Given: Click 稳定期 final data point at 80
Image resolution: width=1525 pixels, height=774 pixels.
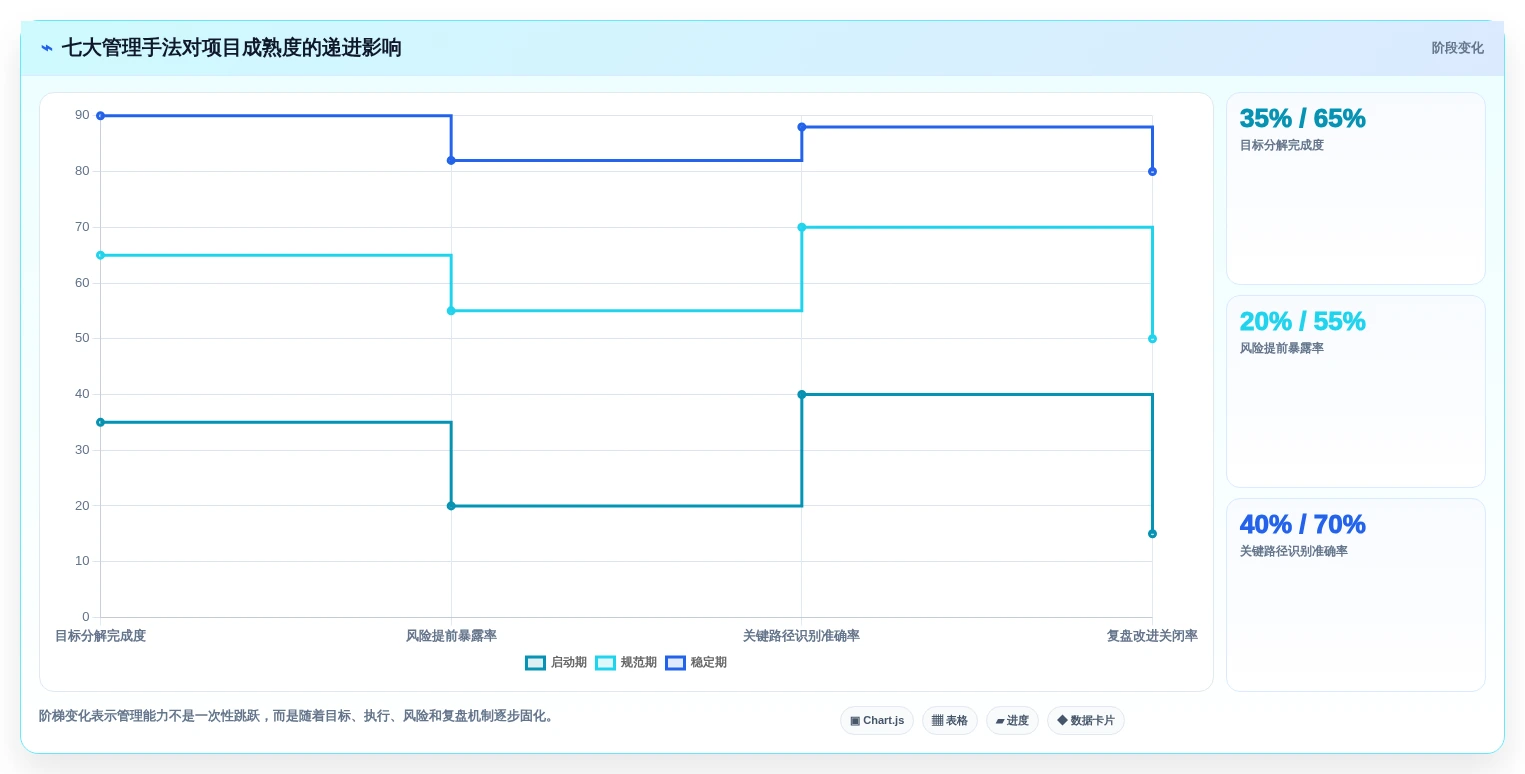Looking at the screenshot, I should pos(1152,171).
